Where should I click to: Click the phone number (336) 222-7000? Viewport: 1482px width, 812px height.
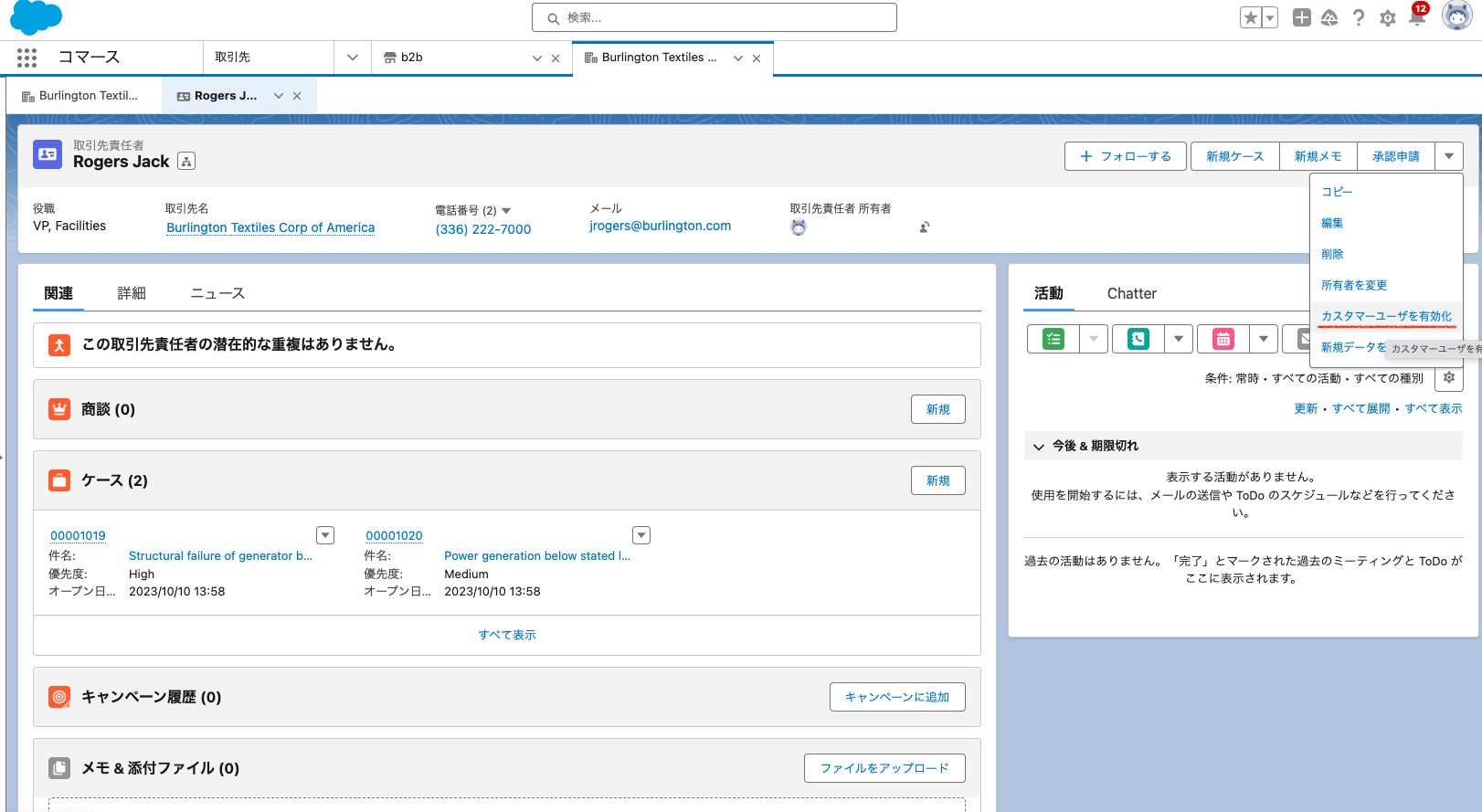point(483,229)
